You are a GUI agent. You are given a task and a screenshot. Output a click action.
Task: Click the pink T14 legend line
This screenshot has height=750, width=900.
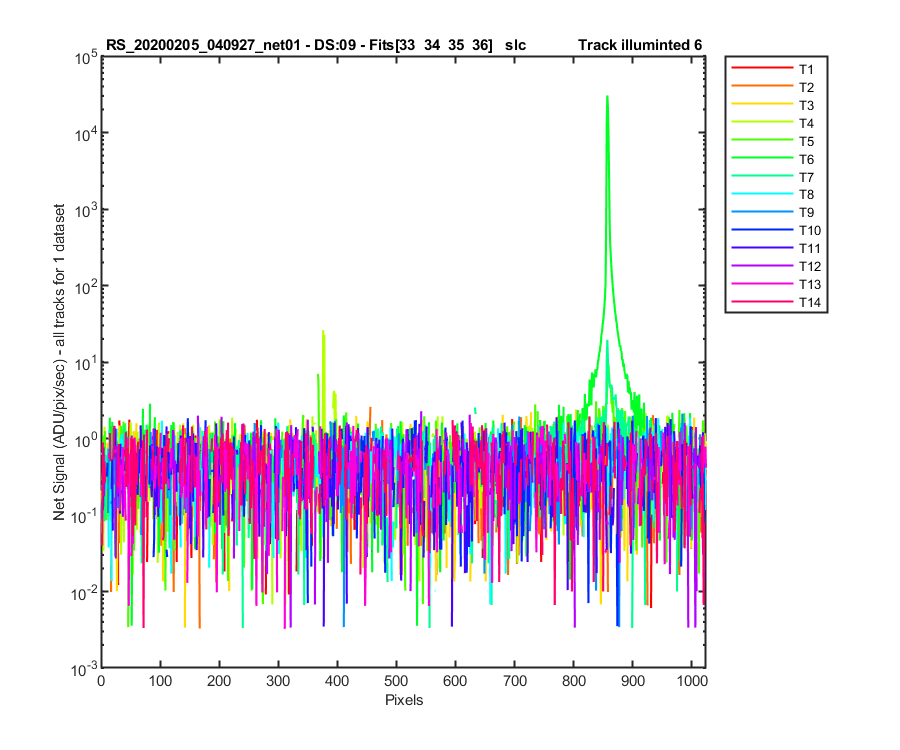[762, 301]
